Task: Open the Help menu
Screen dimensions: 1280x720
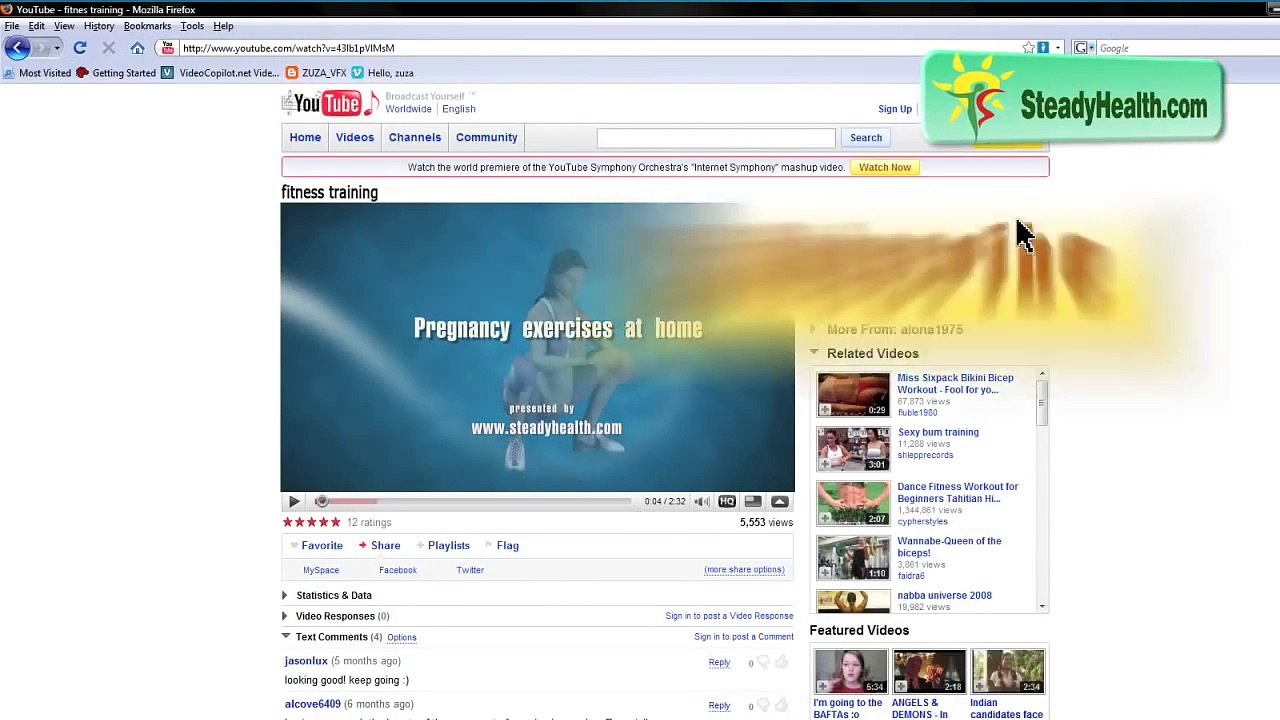Action: point(223,26)
